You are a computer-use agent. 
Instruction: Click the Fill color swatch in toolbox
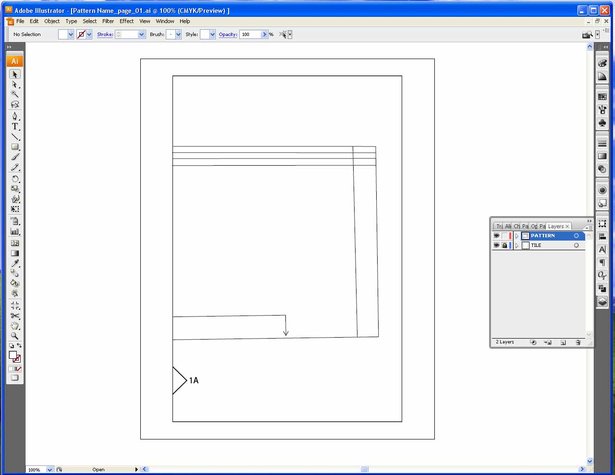click(x=13, y=355)
